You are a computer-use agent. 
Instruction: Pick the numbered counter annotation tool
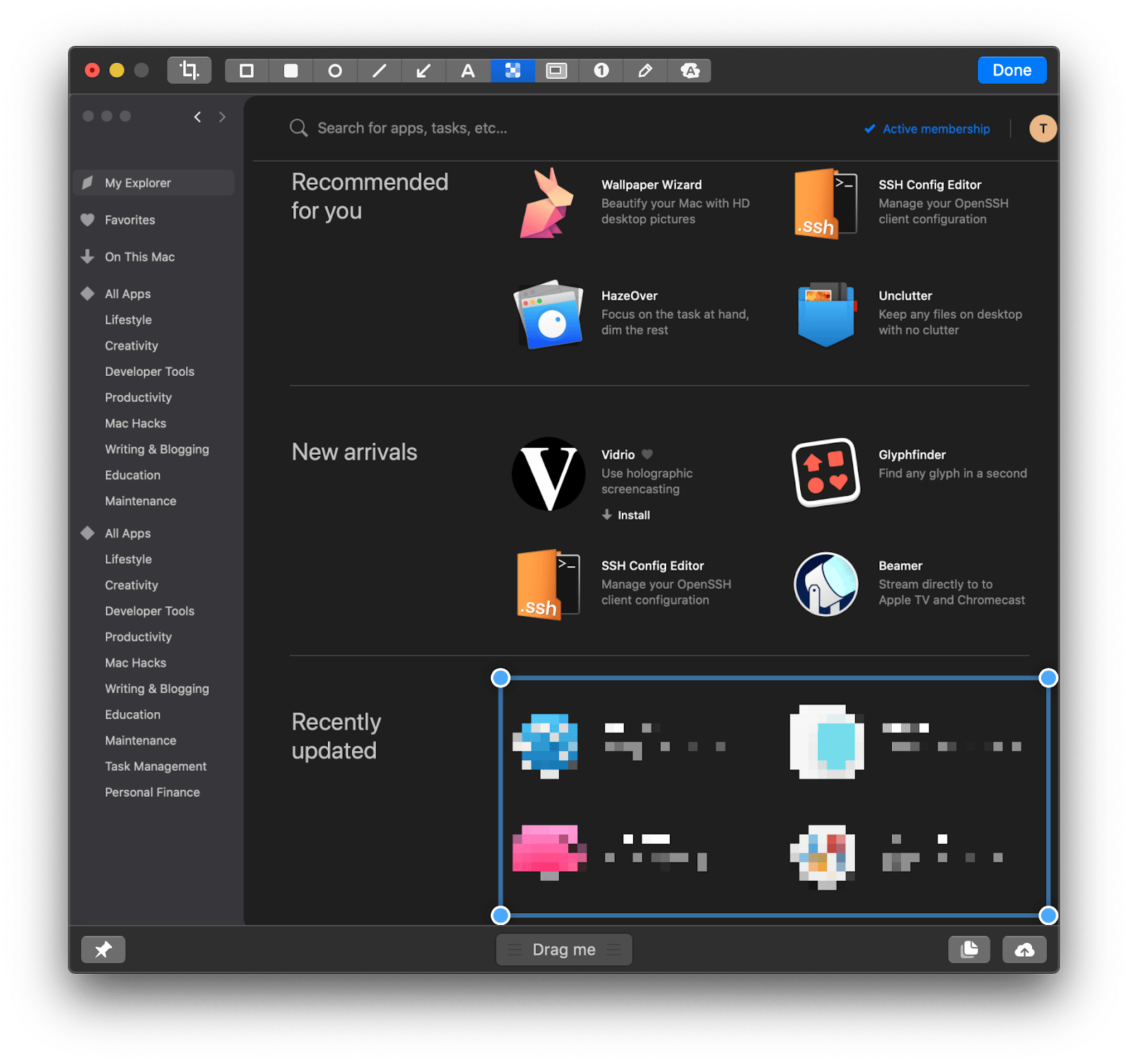pos(601,71)
